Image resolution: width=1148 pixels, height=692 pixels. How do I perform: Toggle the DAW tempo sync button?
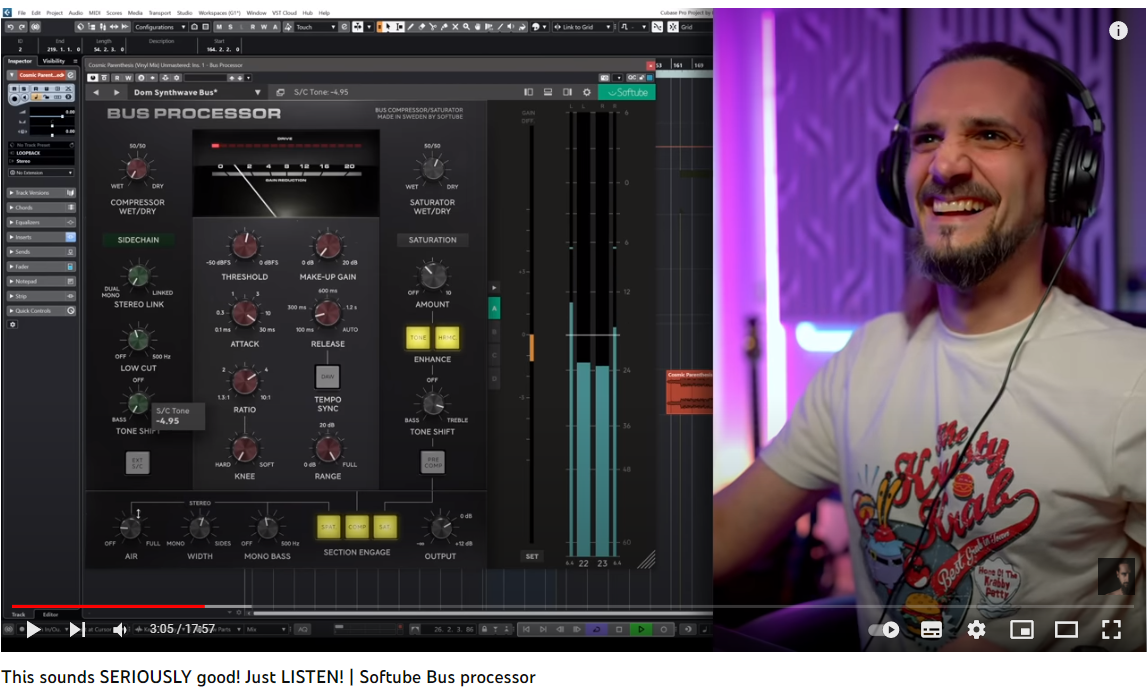[327, 377]
